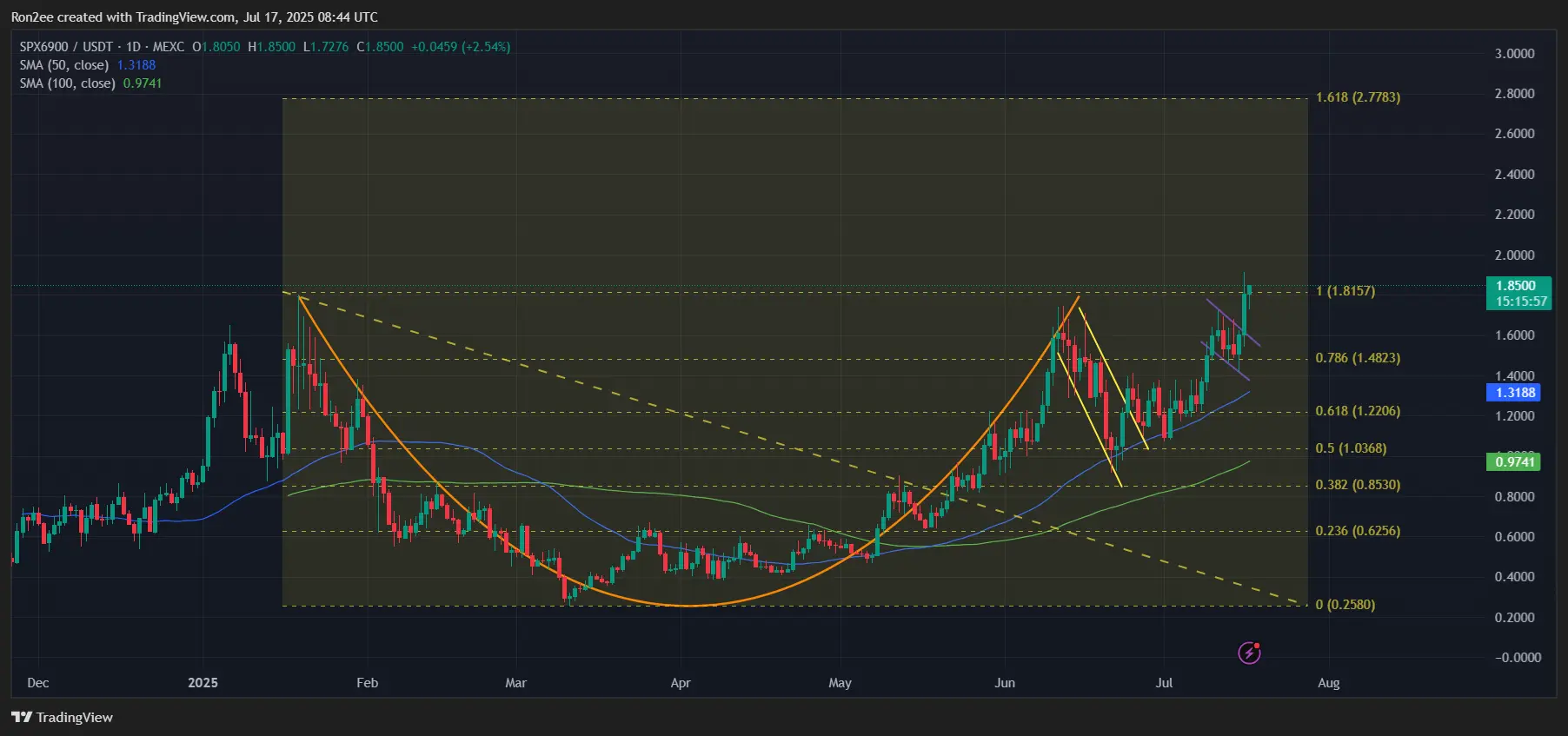
Task: Click the 0.8000 price scale value
Action: 1515,497
